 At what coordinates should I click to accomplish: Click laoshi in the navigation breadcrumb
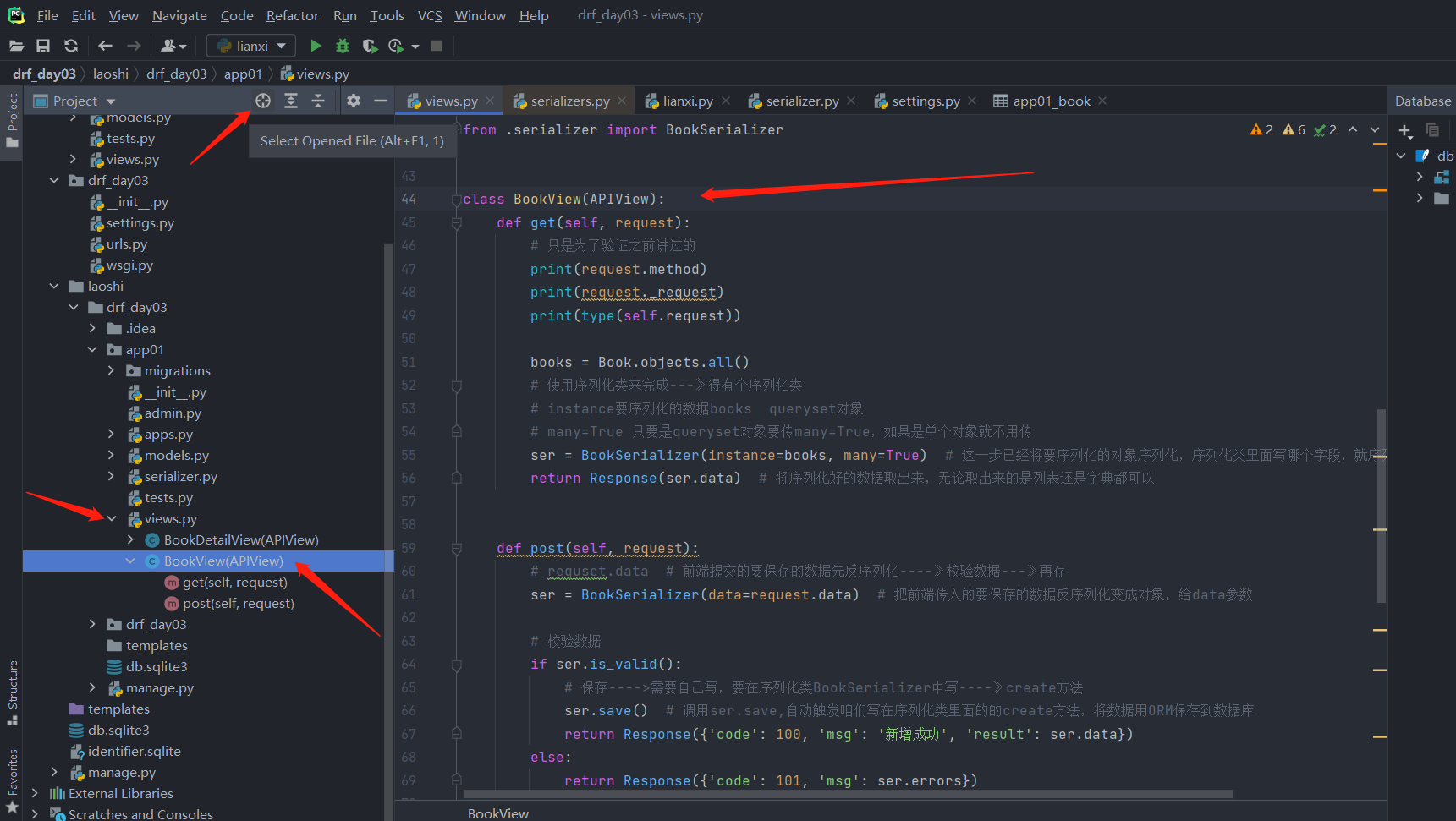click(x=111, y=74)
